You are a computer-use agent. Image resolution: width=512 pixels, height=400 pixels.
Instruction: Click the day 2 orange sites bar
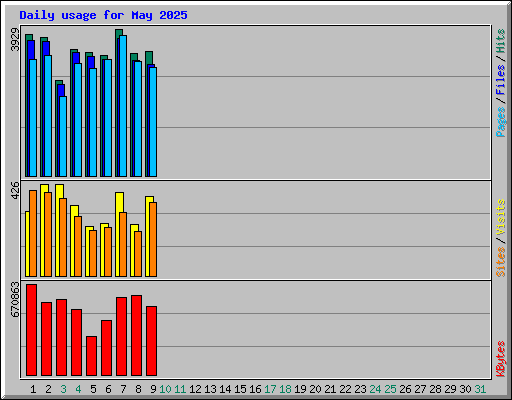[x=48, y=234]
